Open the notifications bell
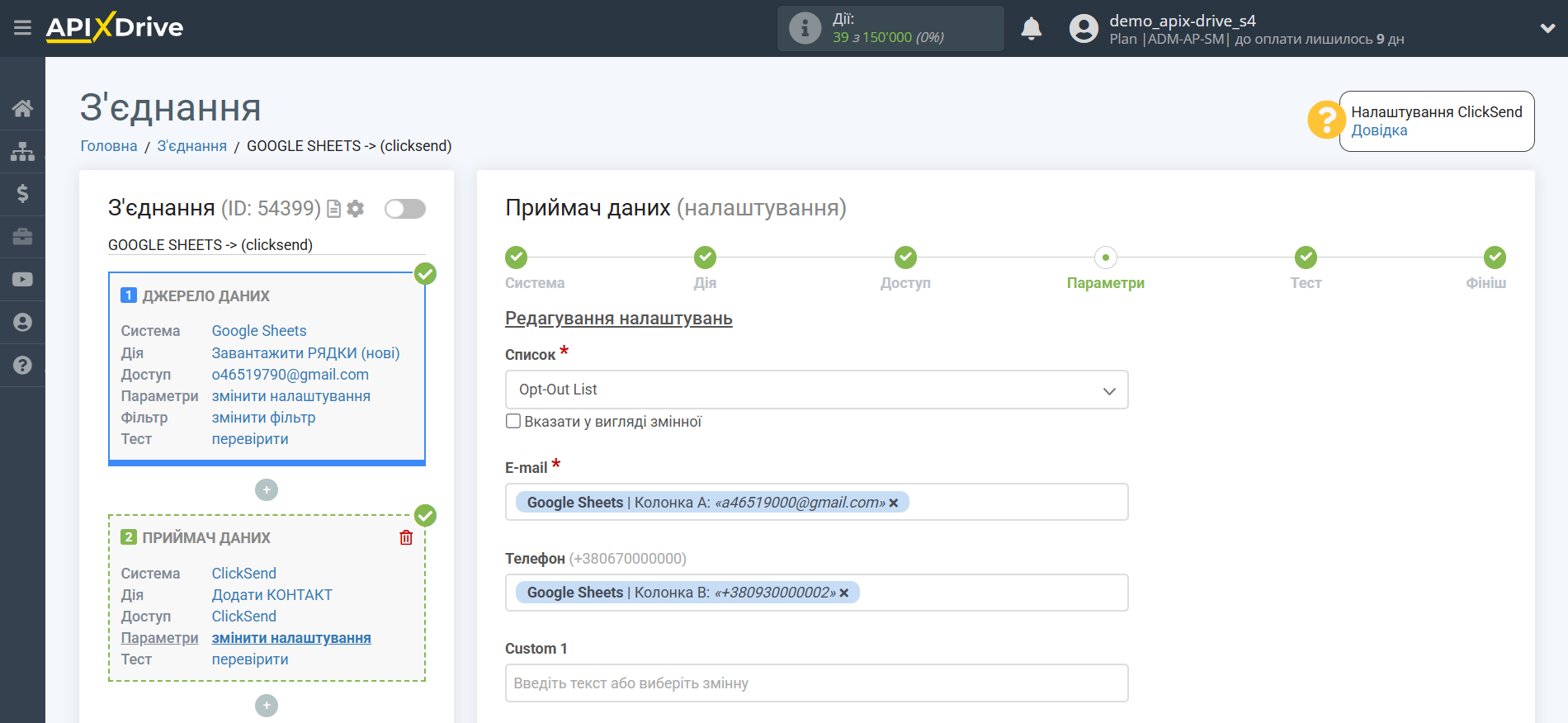Viewport: 1568px width, 723px height. [x=1032, y=28]
